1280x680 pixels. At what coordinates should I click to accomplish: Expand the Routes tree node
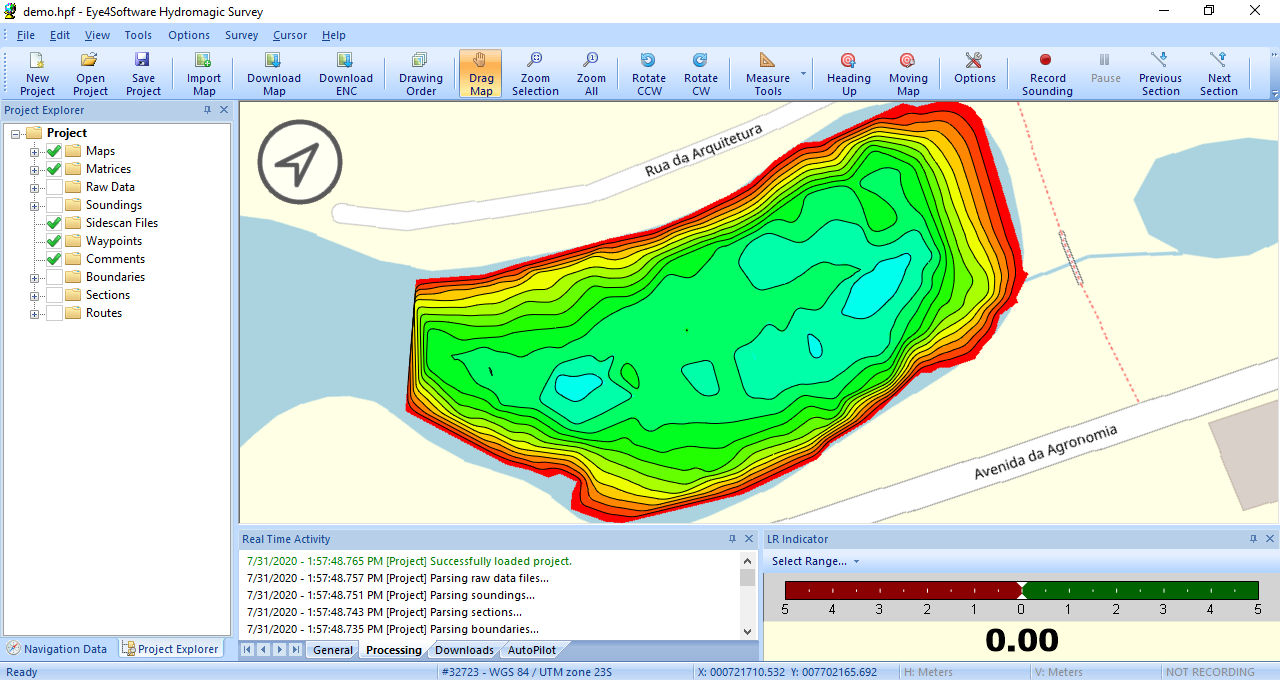click(x=34, y=314)
